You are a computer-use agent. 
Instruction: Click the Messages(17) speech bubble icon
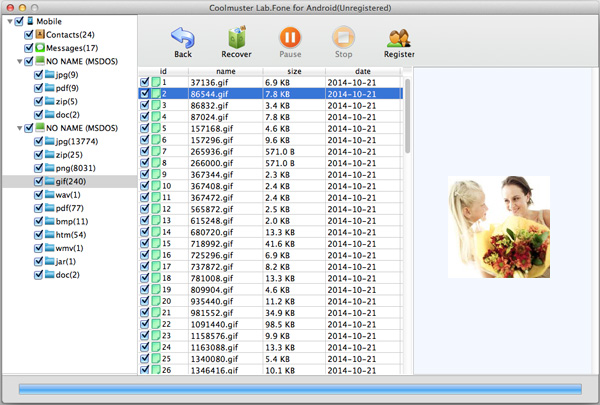click(40, 48)
